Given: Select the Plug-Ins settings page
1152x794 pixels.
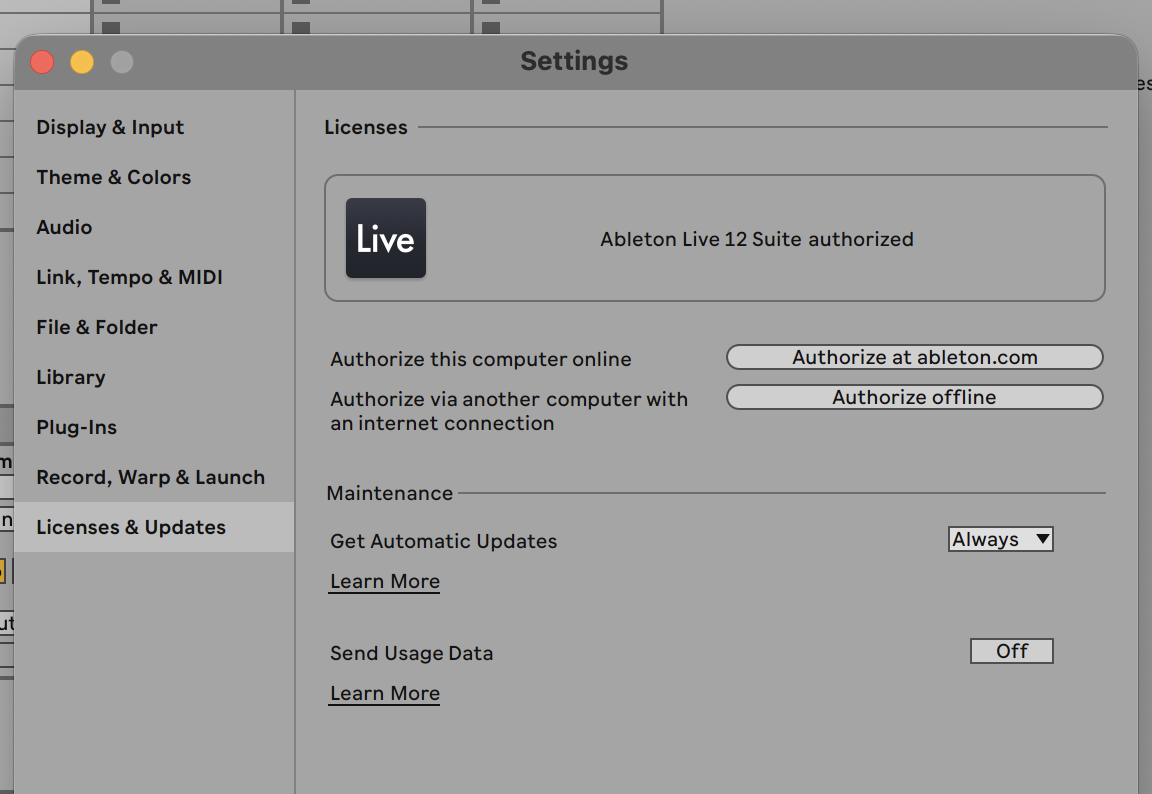Looking at the screenshot, I should click(x=76, y=427).
